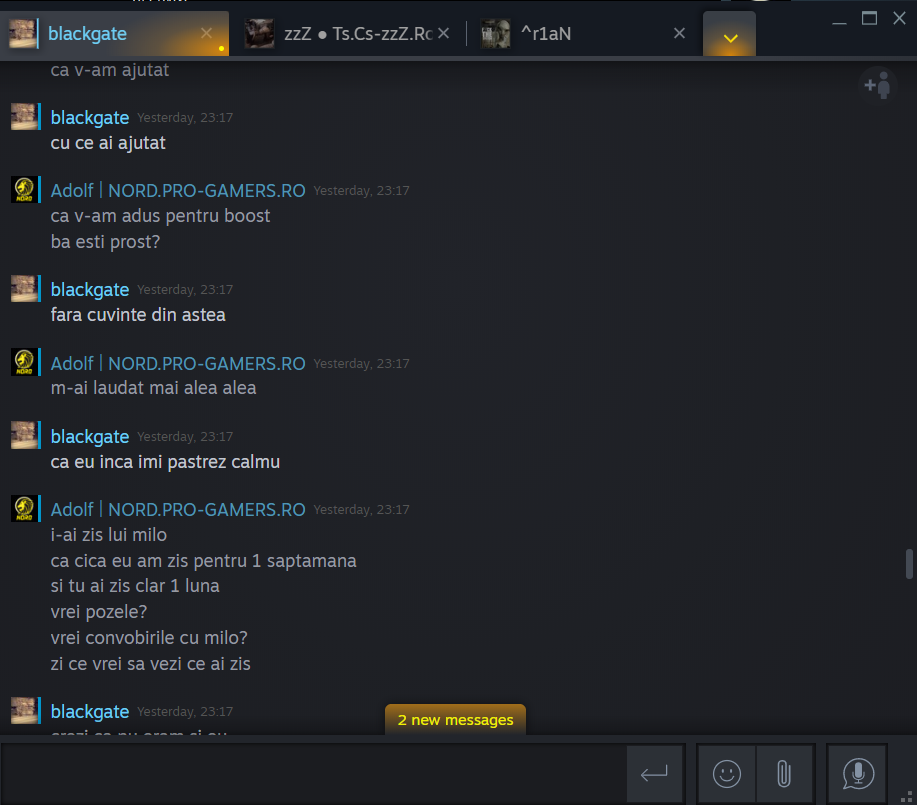Click the zzZ tab avatar image
This screenshot has height=805, width=917.
coord(259,33)
